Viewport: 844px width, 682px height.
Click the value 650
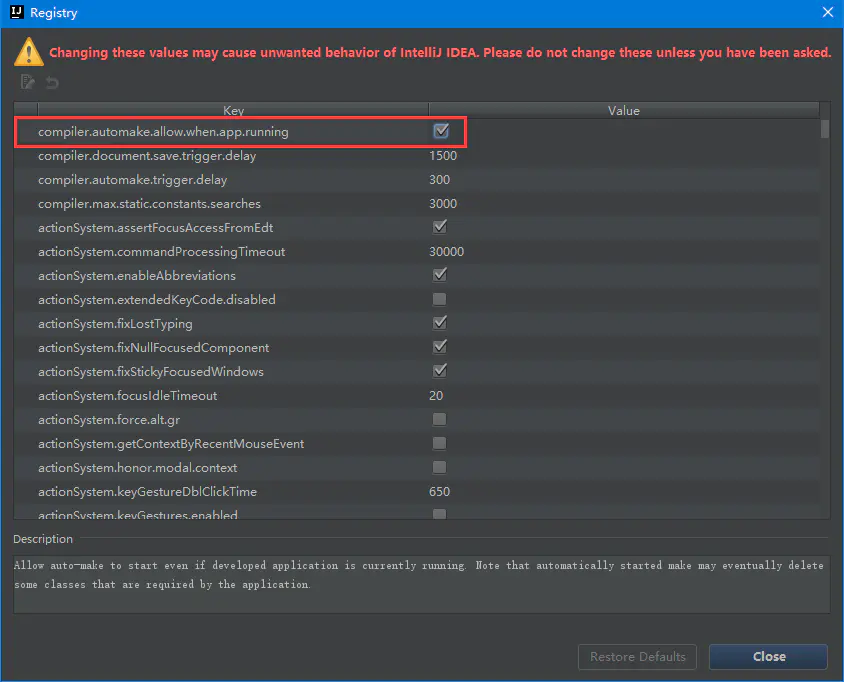439,492
